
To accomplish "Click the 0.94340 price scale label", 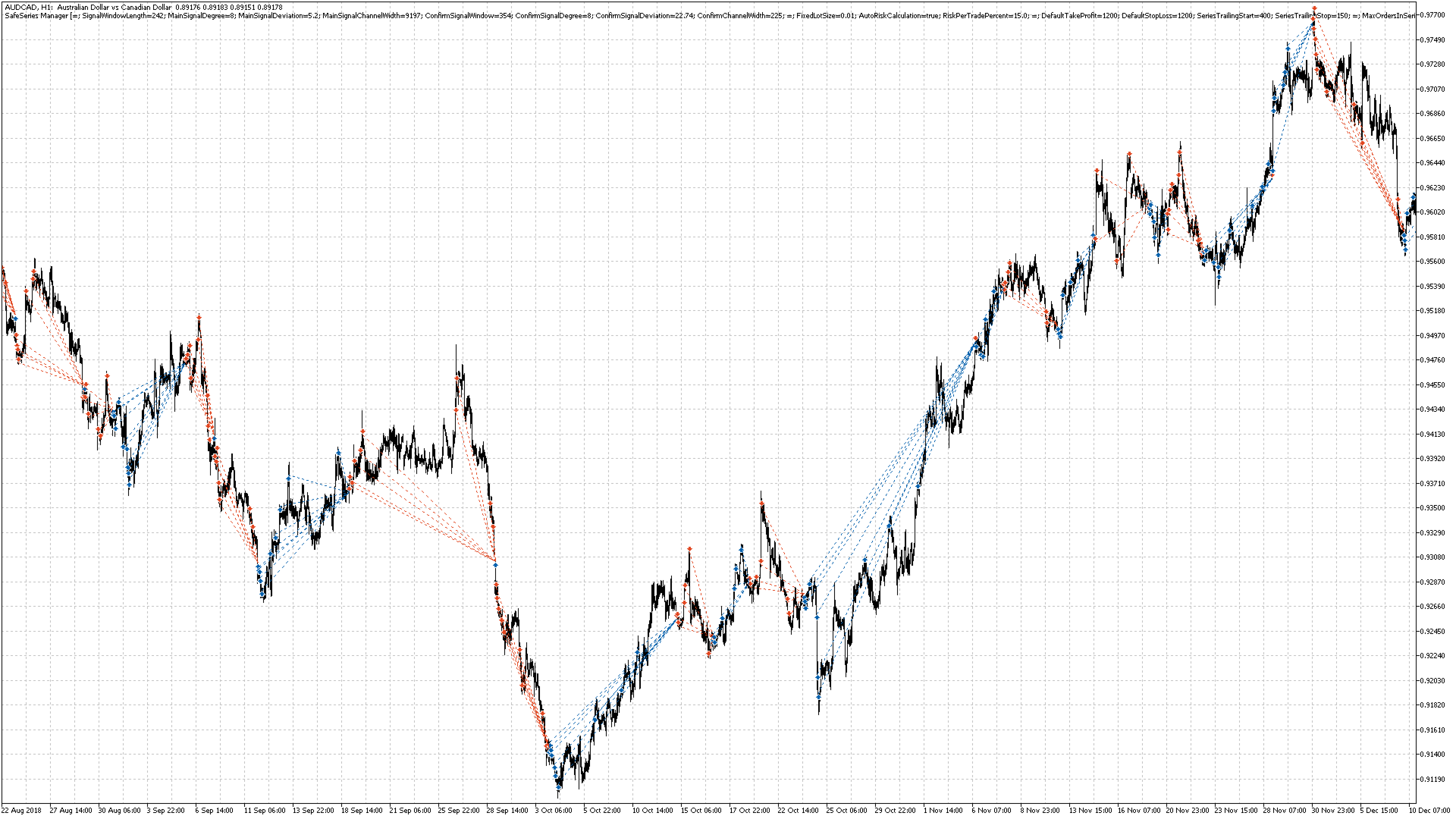I will tap(1432, 409).
